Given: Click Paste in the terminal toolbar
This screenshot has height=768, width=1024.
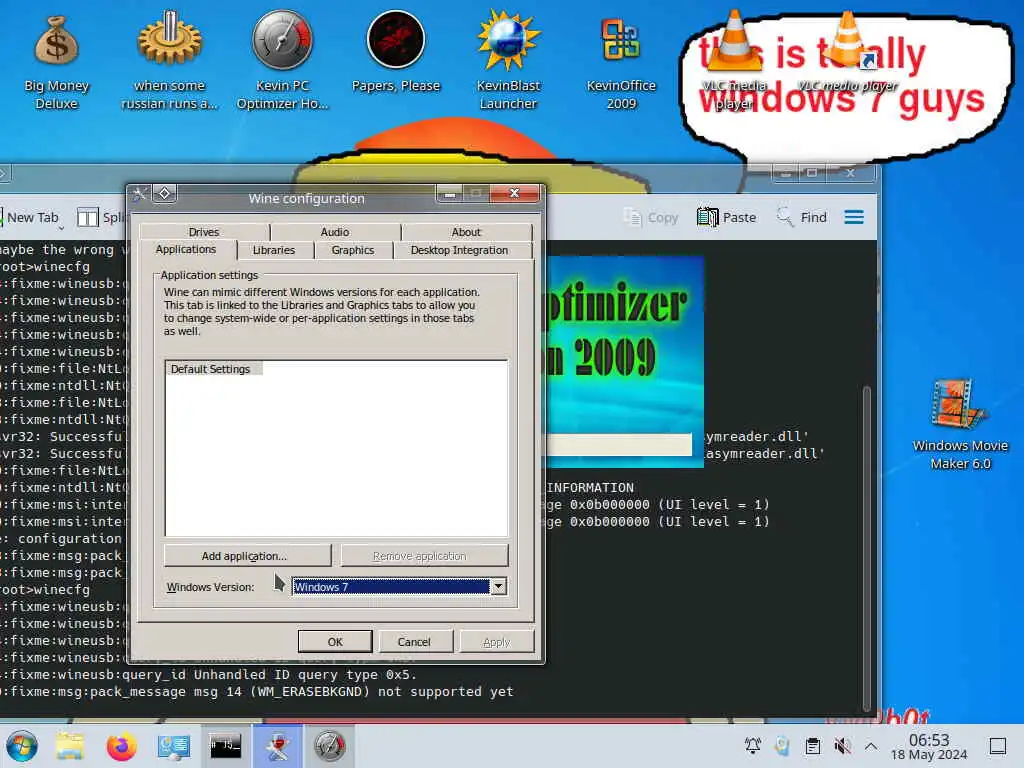Looking at the screenshot, I should [726, 217].
